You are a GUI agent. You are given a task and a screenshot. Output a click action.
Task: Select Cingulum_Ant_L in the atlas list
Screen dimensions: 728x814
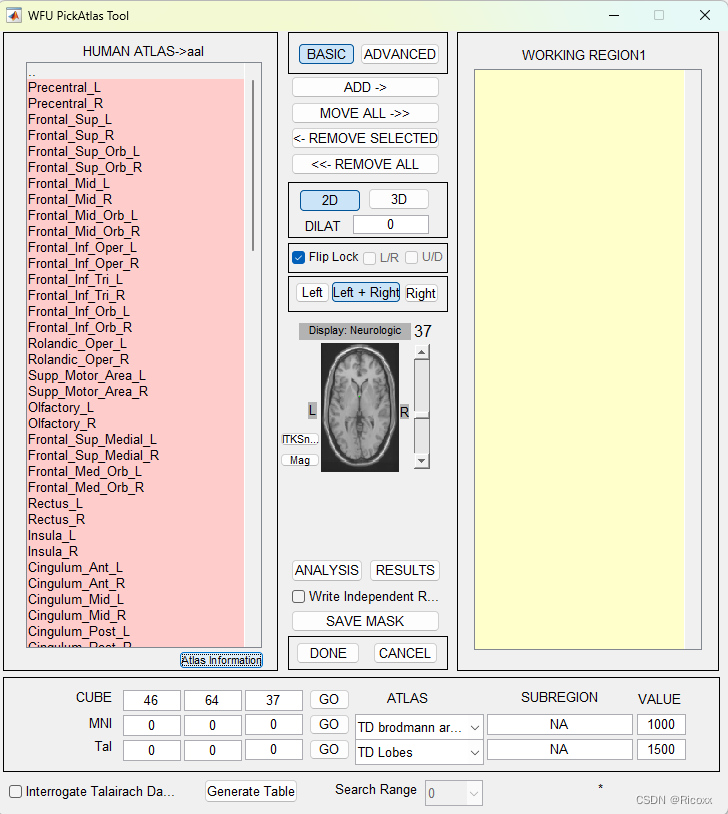136,568
